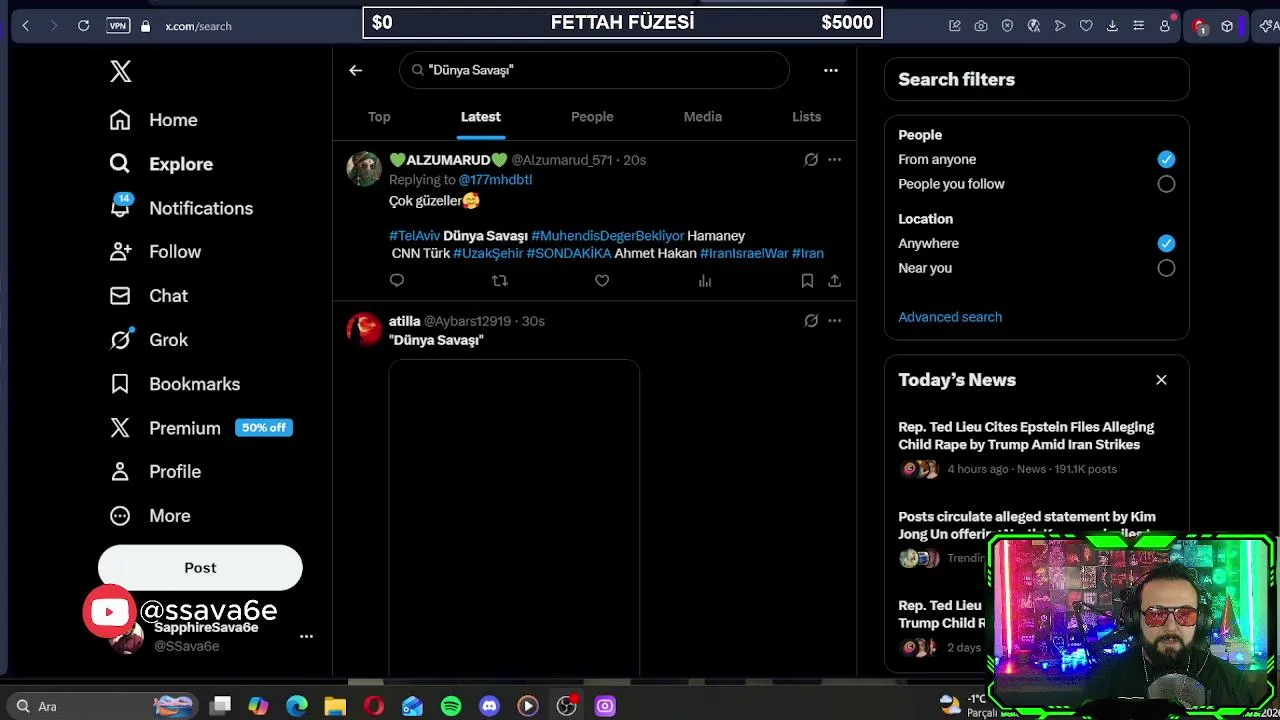
Task: Switch to the People tab
Action: (592, 117)
